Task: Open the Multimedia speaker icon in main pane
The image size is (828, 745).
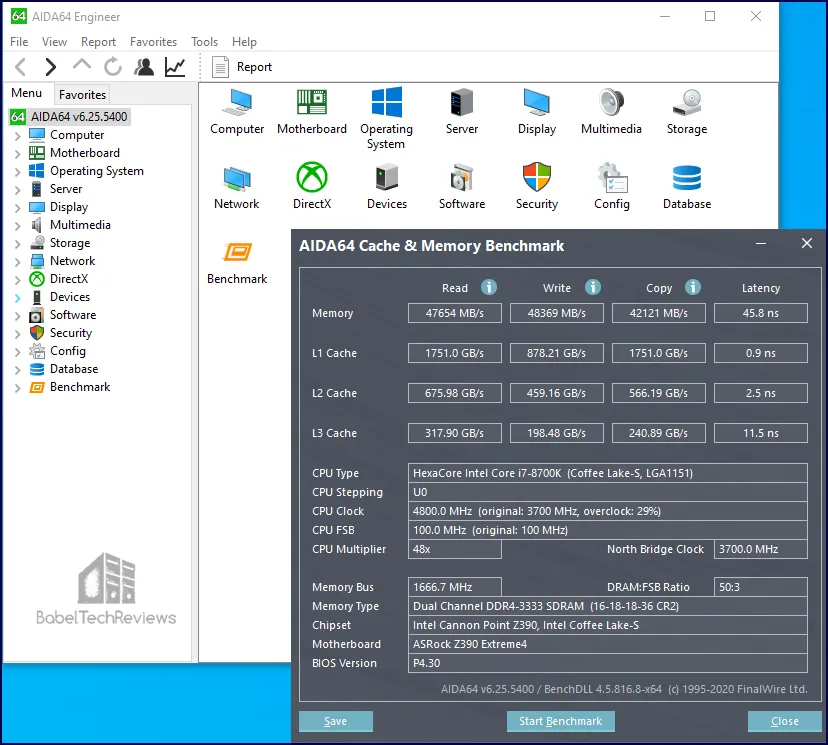Action: (611, 102)
